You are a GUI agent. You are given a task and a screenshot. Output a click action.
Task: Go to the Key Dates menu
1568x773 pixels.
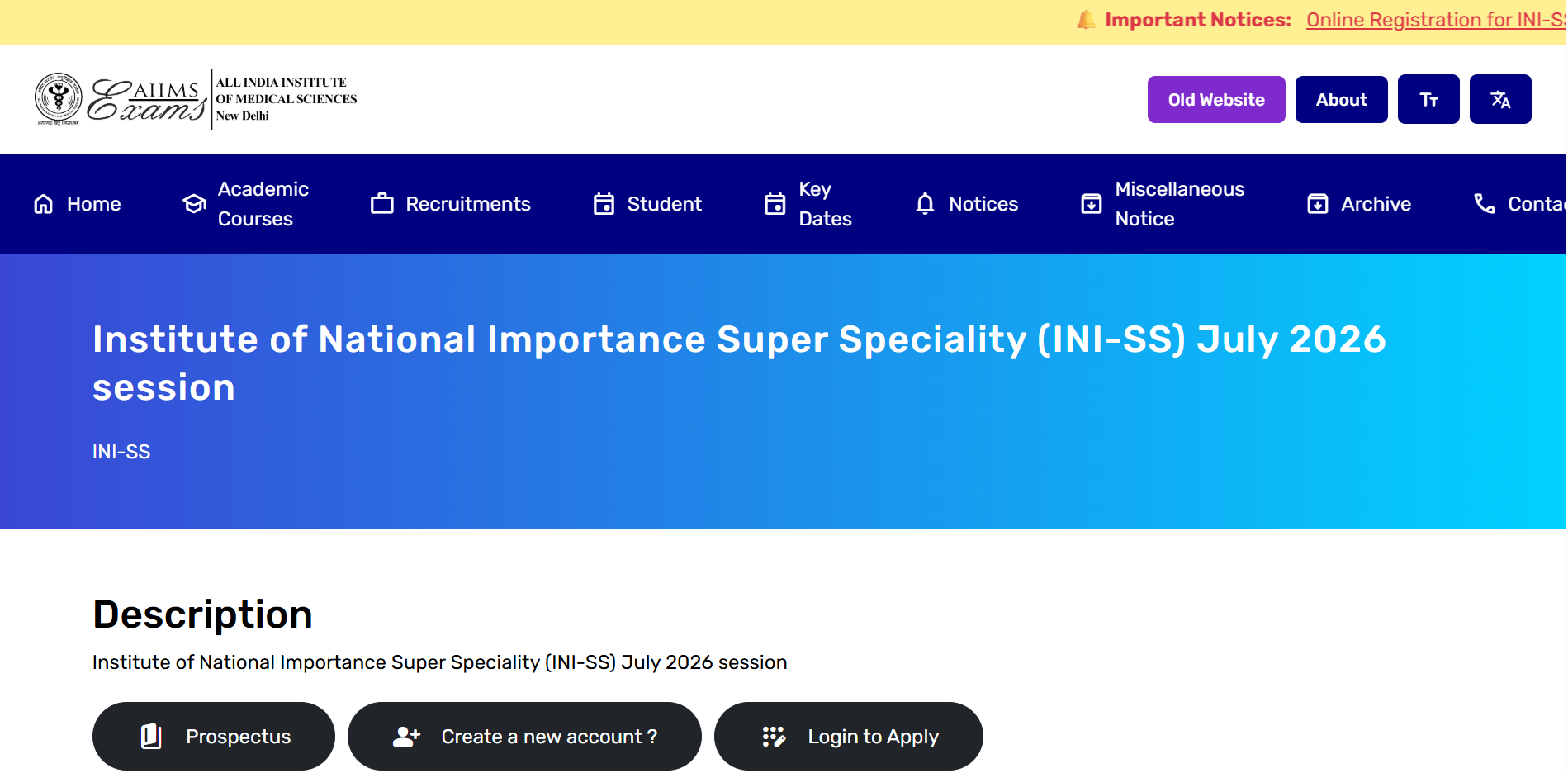coord(824,204)
